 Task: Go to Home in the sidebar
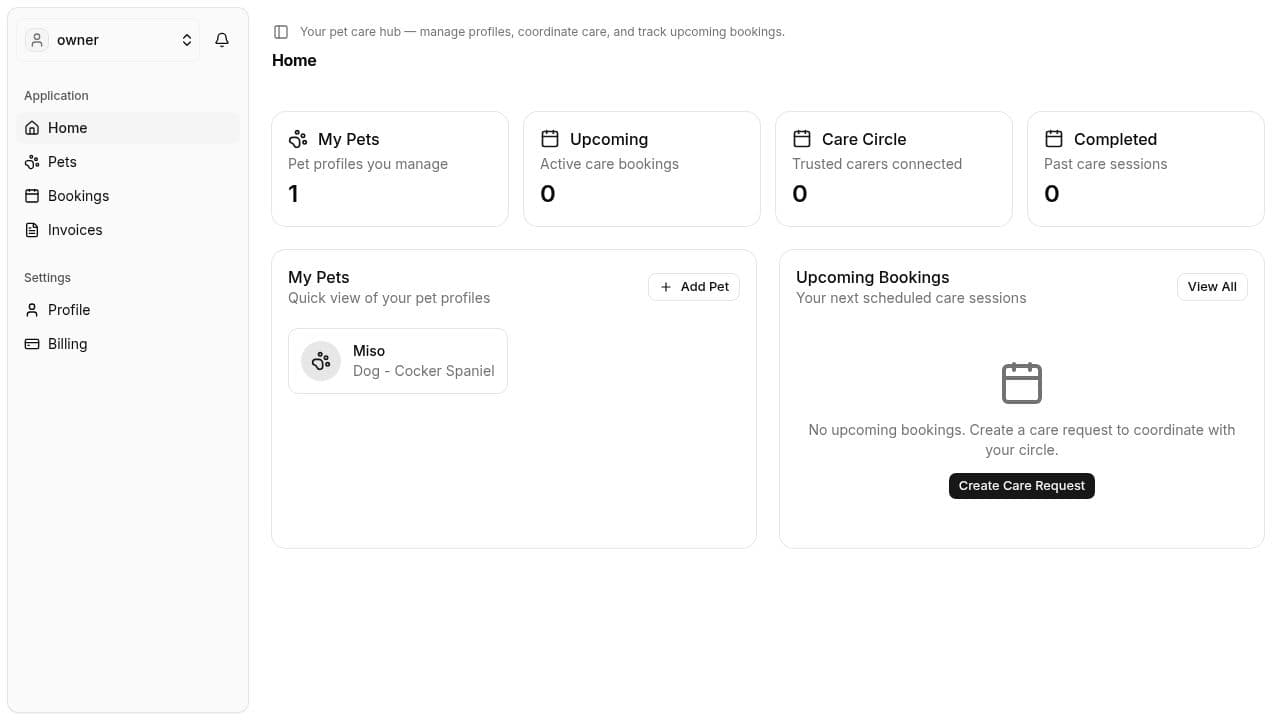click(x=128, y=128)
